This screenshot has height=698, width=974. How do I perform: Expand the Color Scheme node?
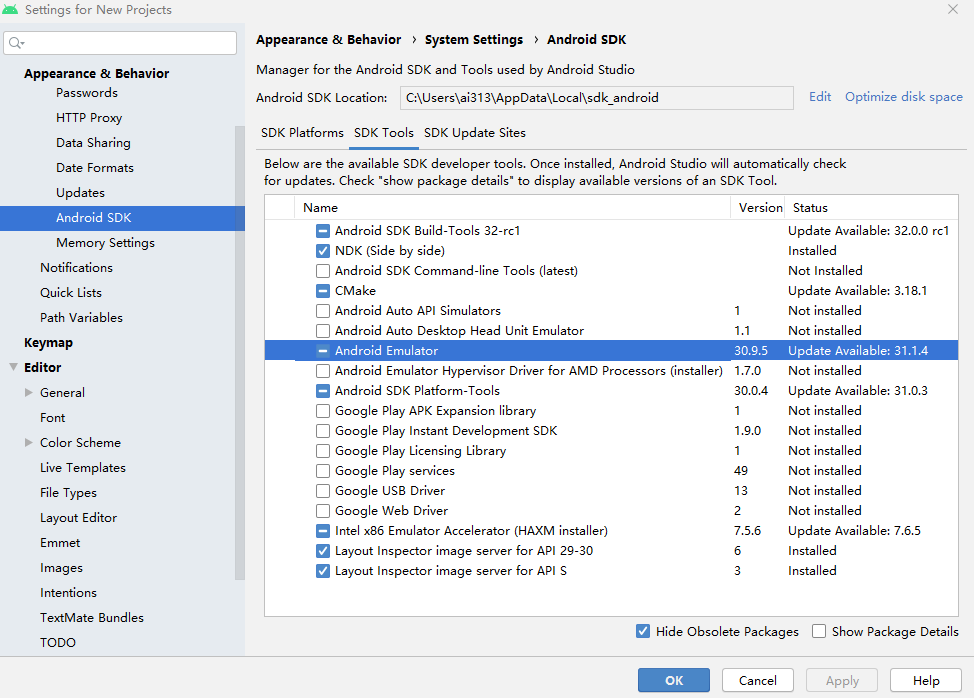(x=29, y=442)
